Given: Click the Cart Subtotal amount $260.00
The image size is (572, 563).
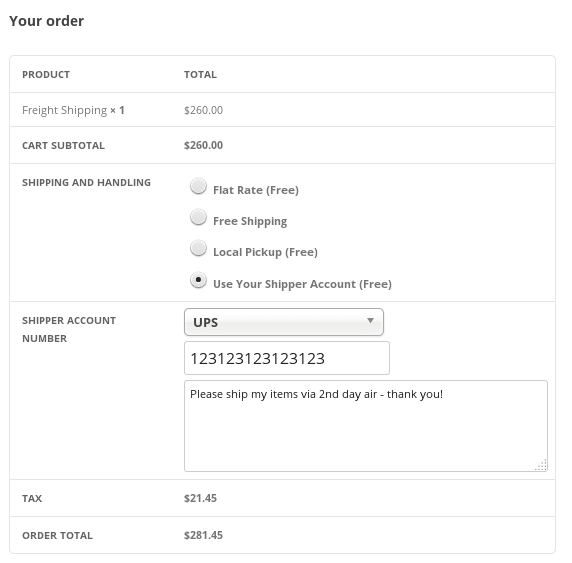Looking at the screenshot, I should [203, 145].
